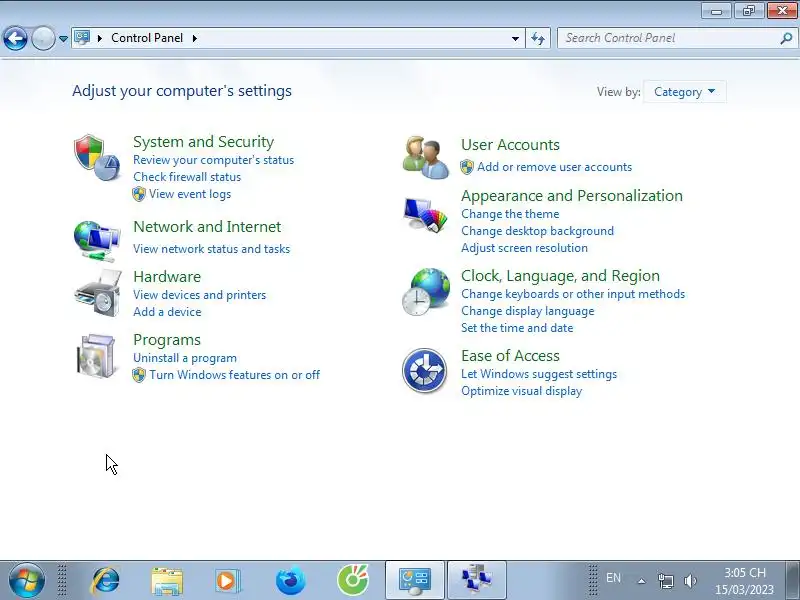800x600 pixels.
Task: Click the taskbar clock showing 3:05 CH
Action: click(744, 581)
